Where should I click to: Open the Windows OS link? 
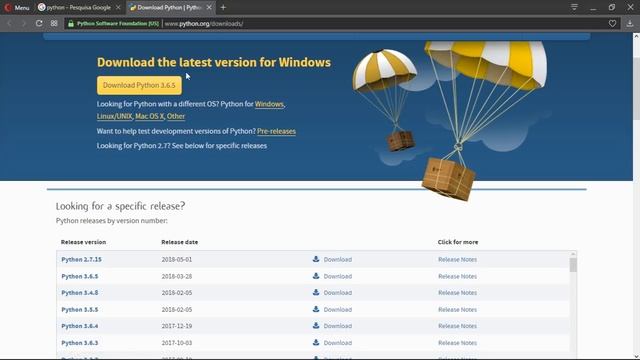(x=269, y=104)
